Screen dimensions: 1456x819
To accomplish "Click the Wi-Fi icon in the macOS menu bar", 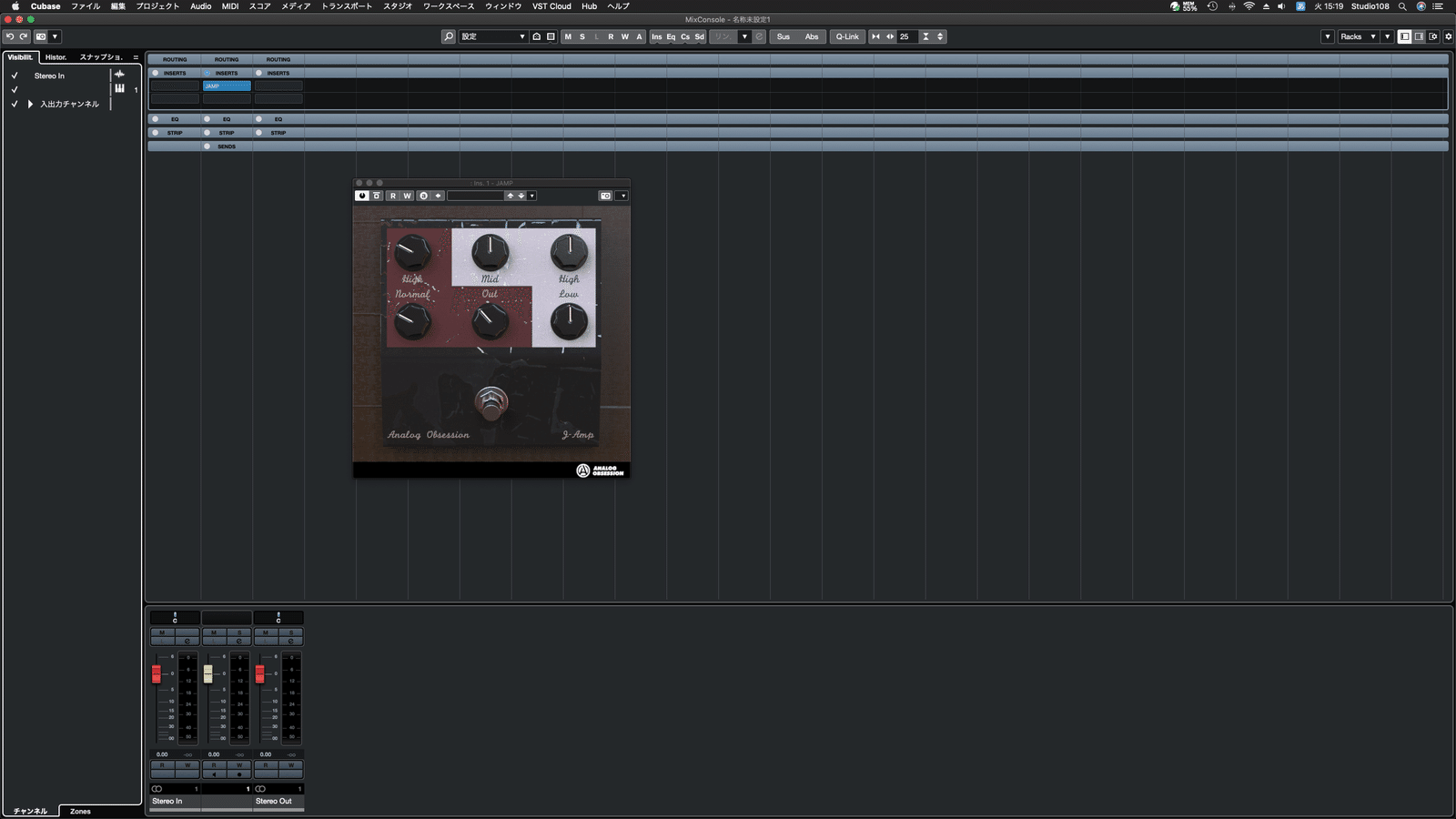I will click(x=1249, y=6).
